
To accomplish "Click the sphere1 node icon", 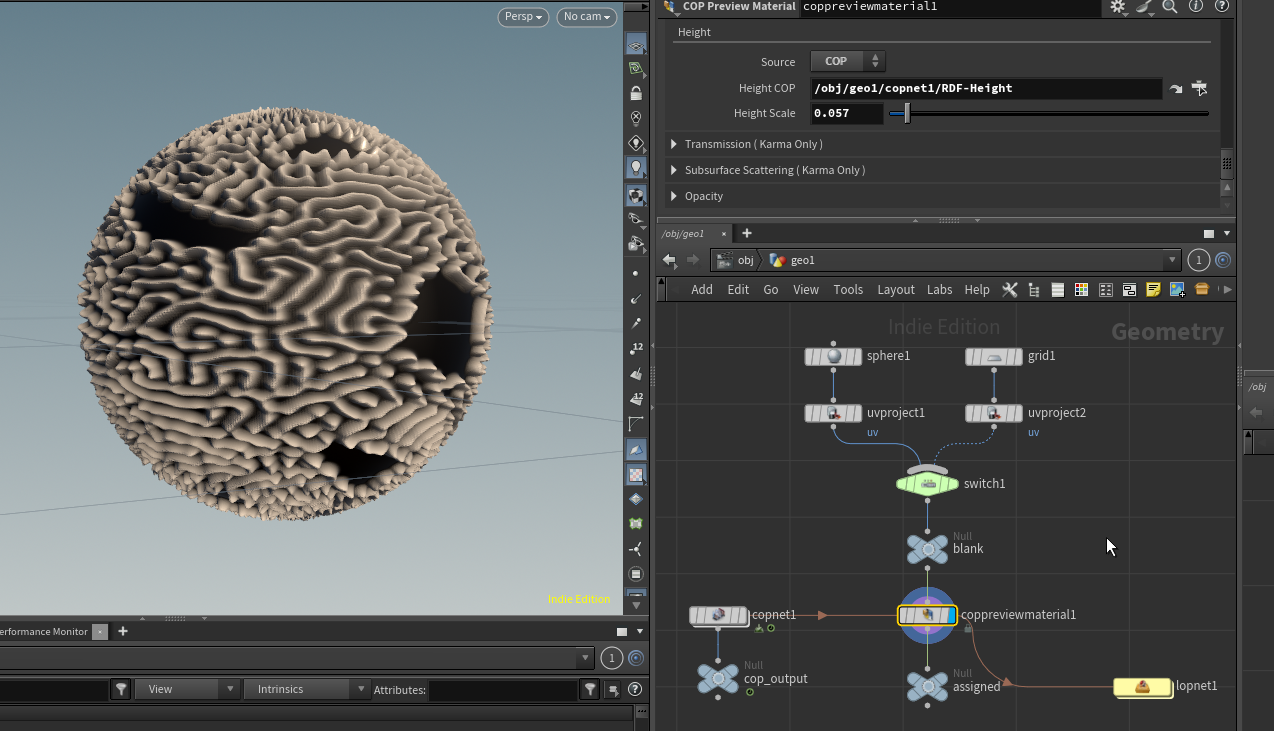I will point(833,357).
